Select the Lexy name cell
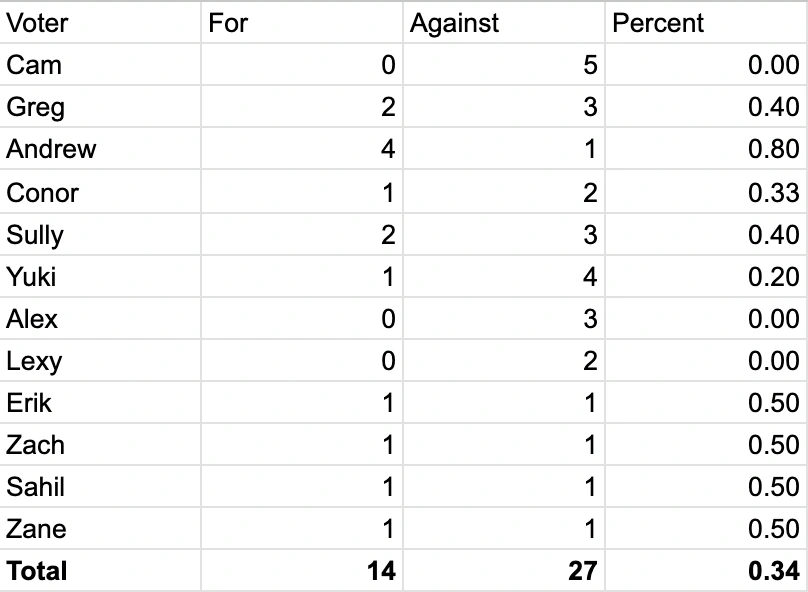The image size is (808, 592). [100, 361]
